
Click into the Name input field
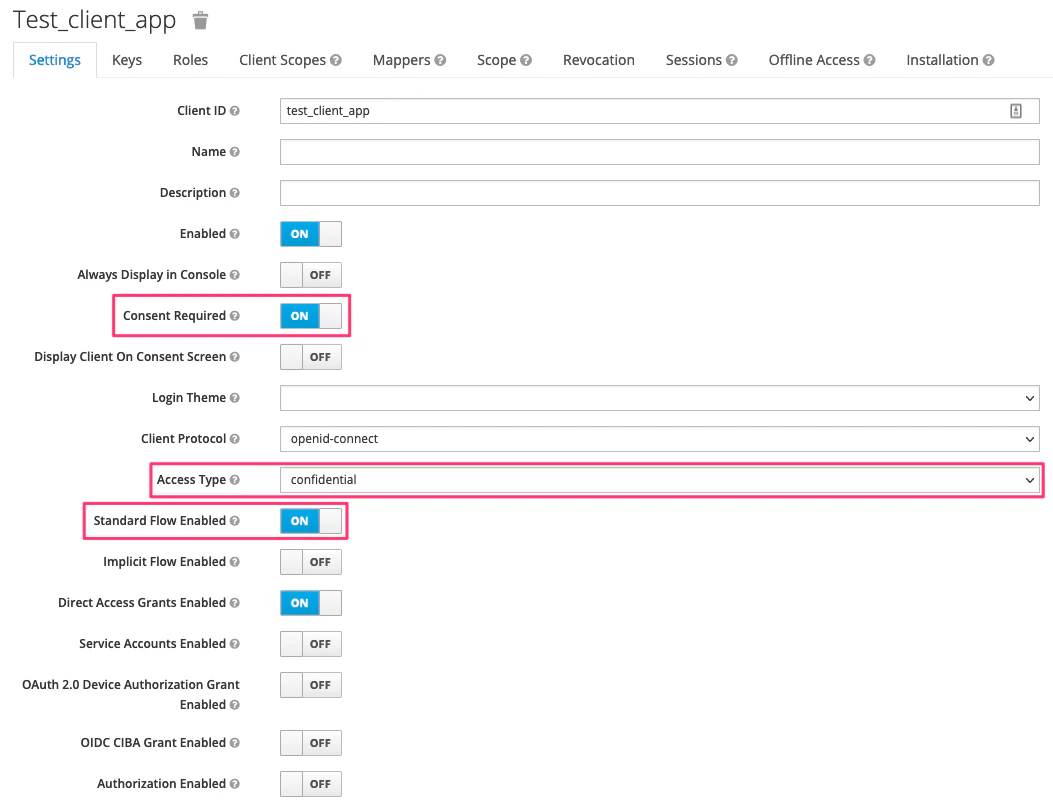click(x=659, y=152)
